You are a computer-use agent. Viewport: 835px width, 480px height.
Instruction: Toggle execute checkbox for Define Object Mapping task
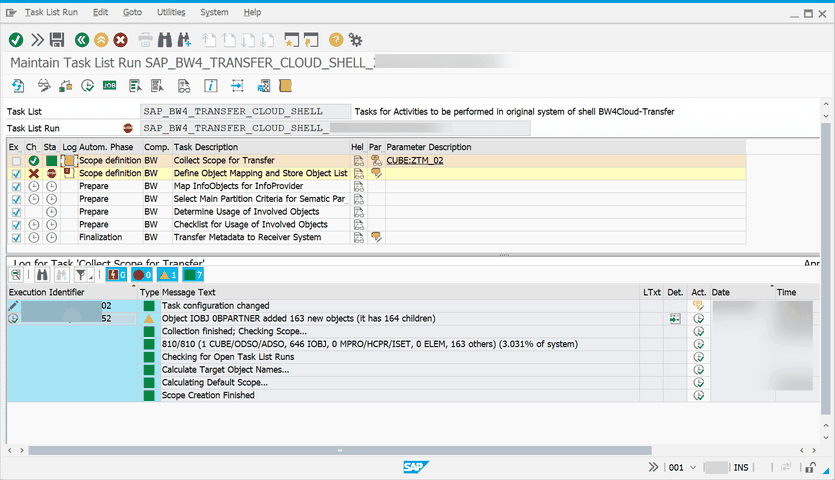coord(17,174)
